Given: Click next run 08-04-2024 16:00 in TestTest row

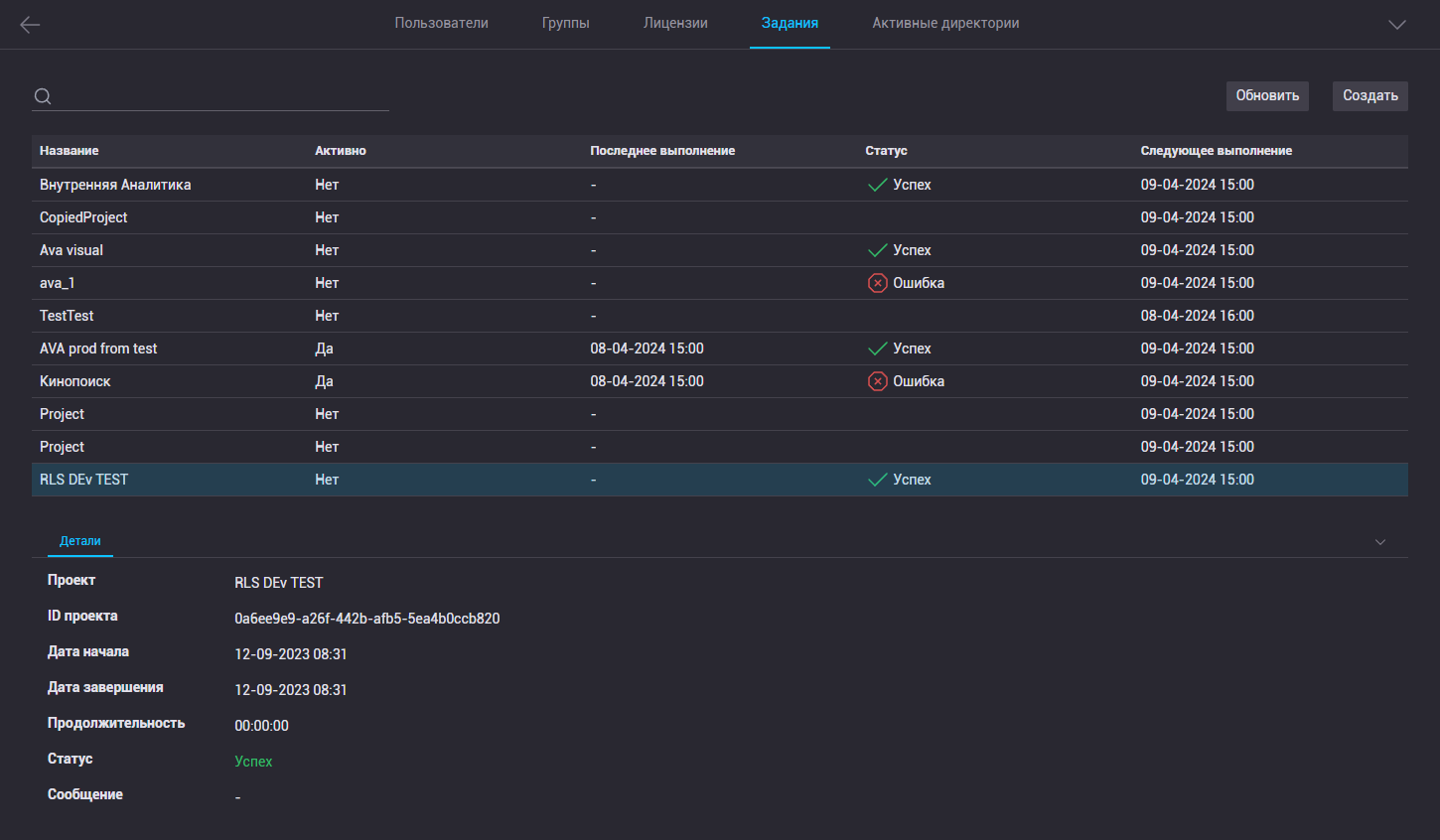Looking at the screenshot, I should (x=1197, y=316).
